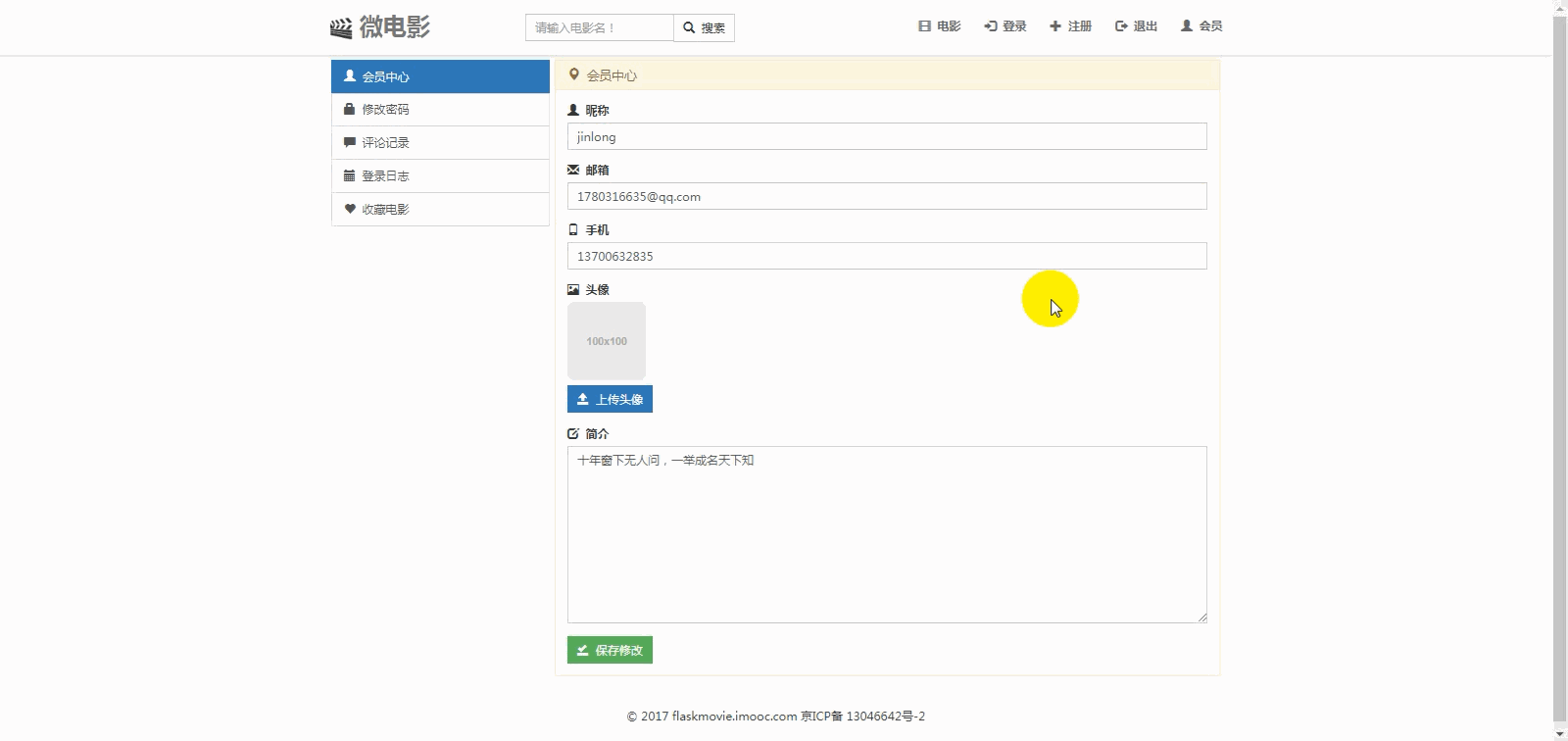Click the map marker icon in panel header

point(574,74)
